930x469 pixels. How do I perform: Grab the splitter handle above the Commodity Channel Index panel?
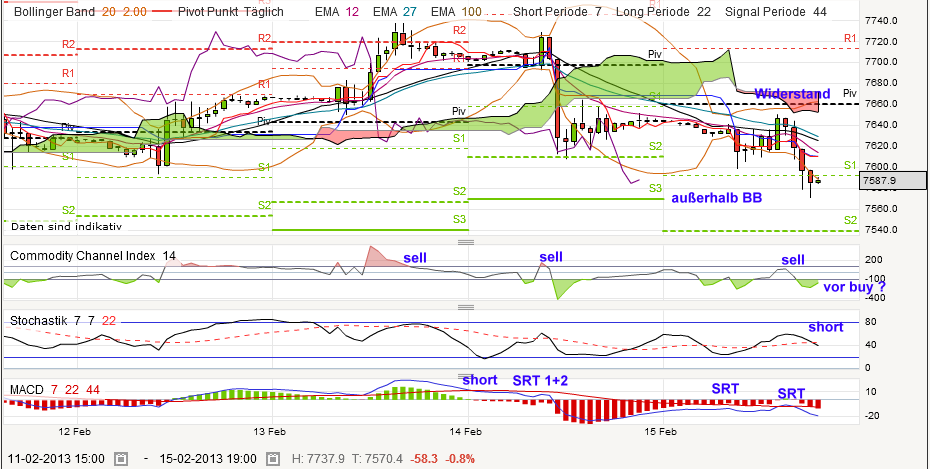[x=466, y=242]
